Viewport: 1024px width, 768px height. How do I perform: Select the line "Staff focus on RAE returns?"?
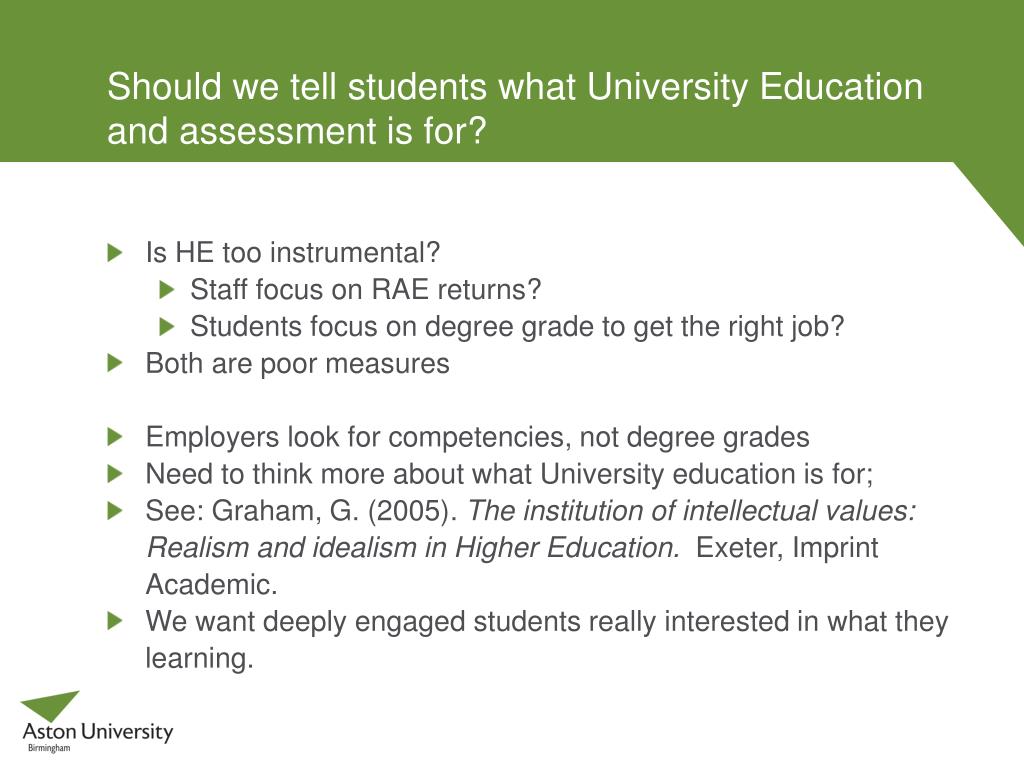point(366,289)
